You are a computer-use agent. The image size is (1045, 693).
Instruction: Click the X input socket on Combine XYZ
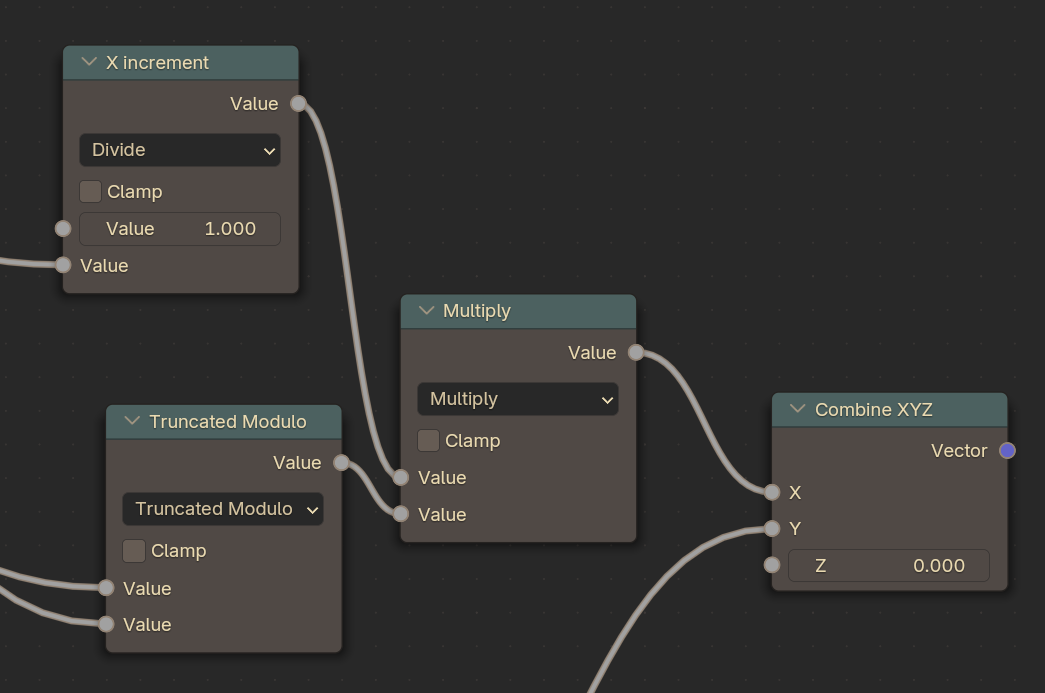point(771,492)
